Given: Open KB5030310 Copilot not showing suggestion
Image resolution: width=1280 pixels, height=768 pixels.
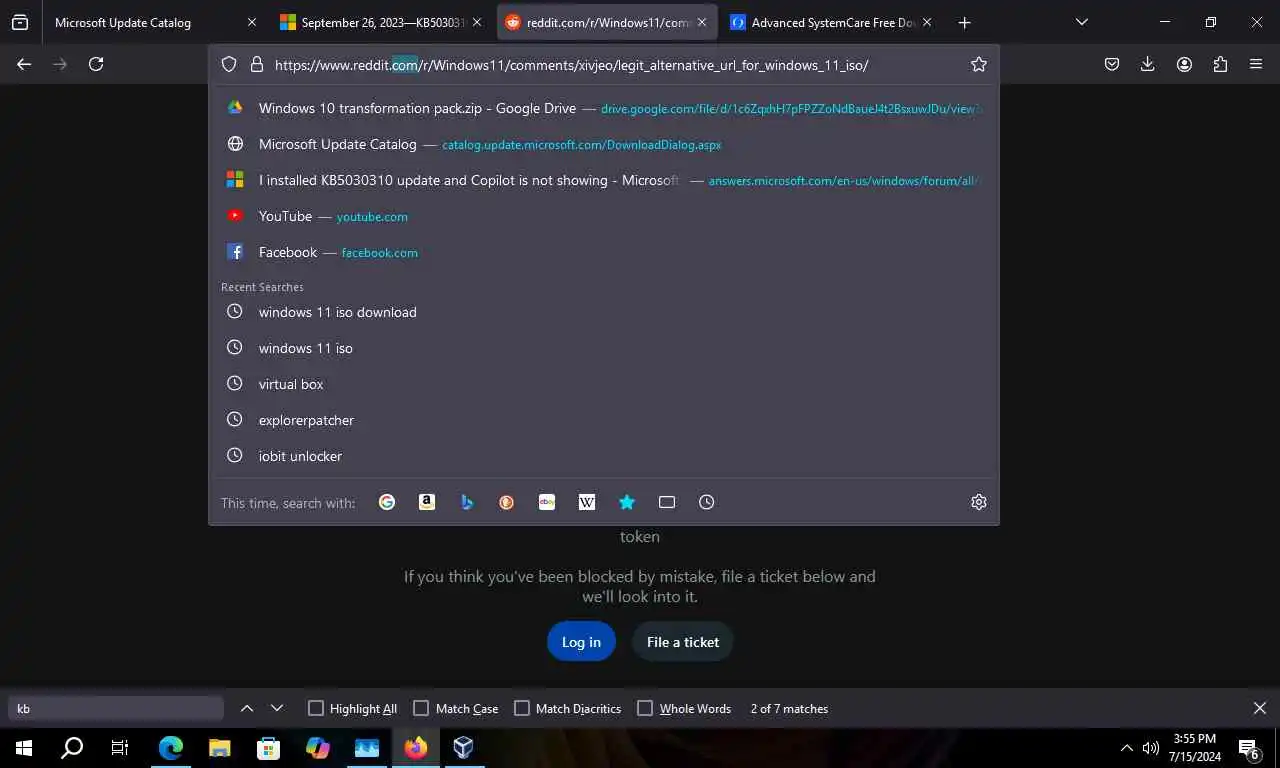Looking at the screenshot, I should pos(604,180).
